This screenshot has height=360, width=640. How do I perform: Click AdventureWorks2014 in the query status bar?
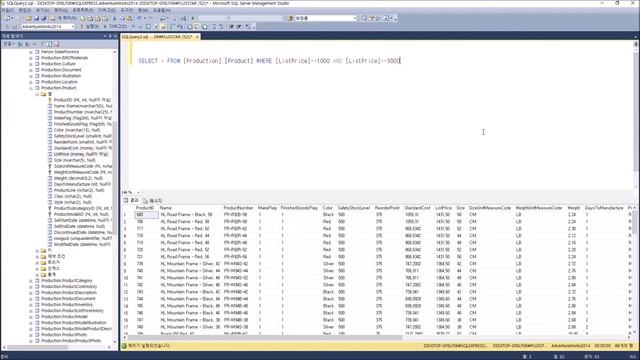pyautogui.click(x=571, y=346)
